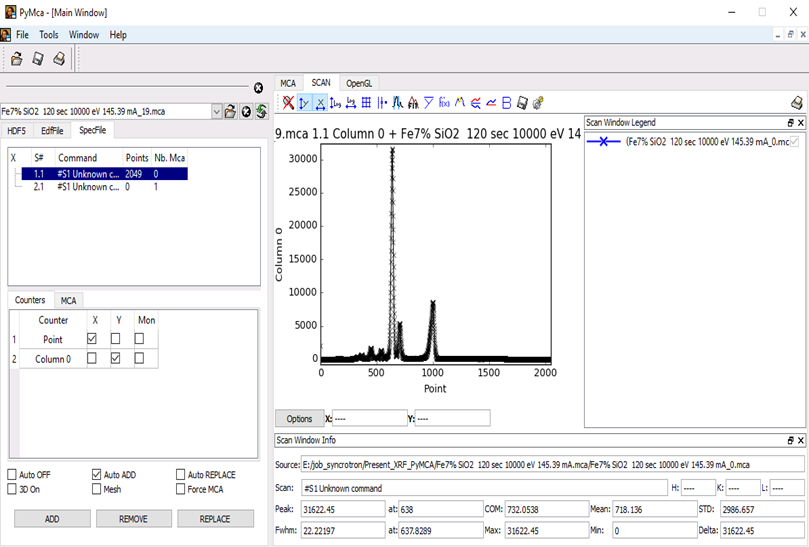
Task: Click the swap sign red-blue arrows icon
Action: [476, 103]
